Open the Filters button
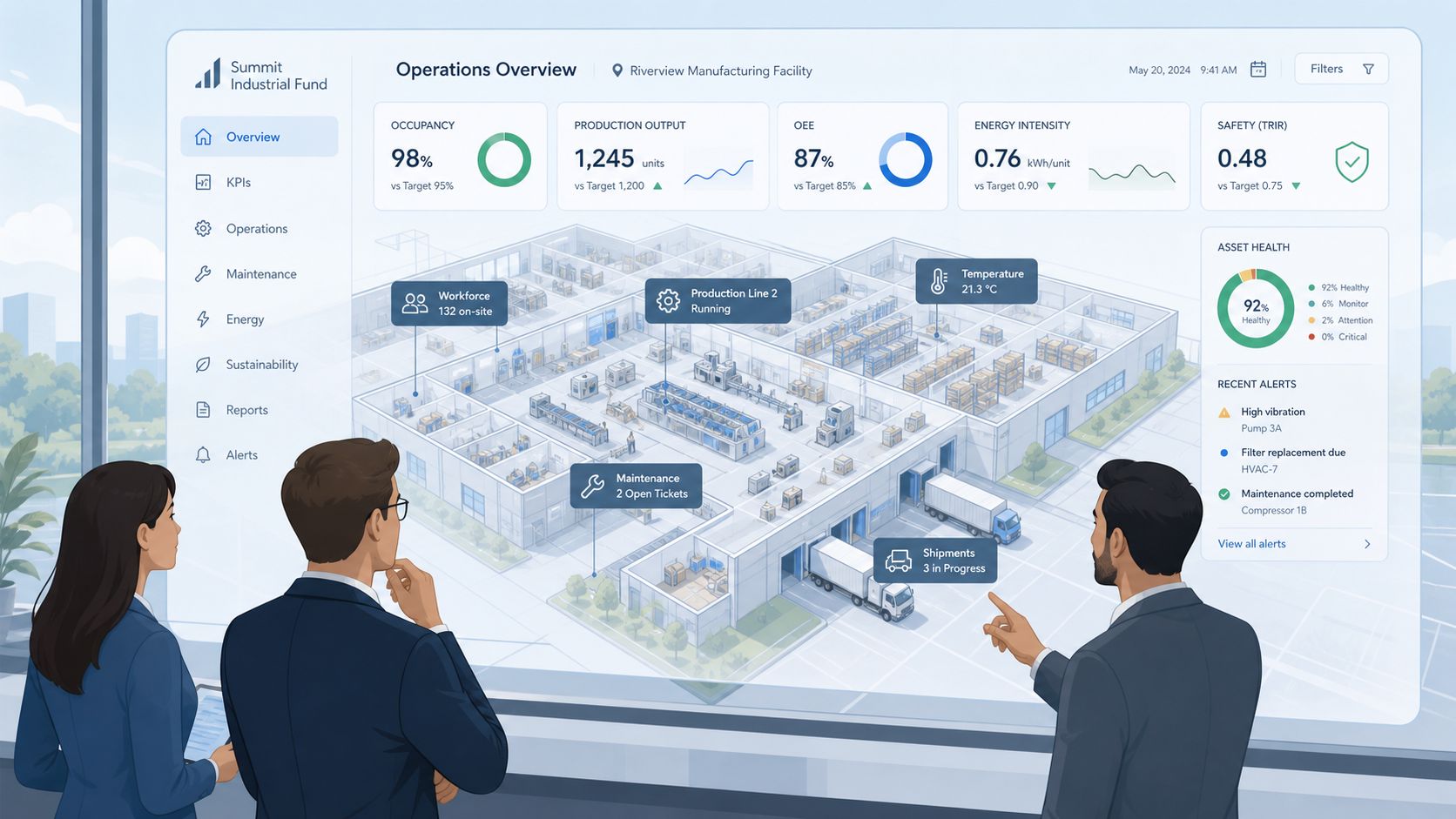 point(1341,69)
